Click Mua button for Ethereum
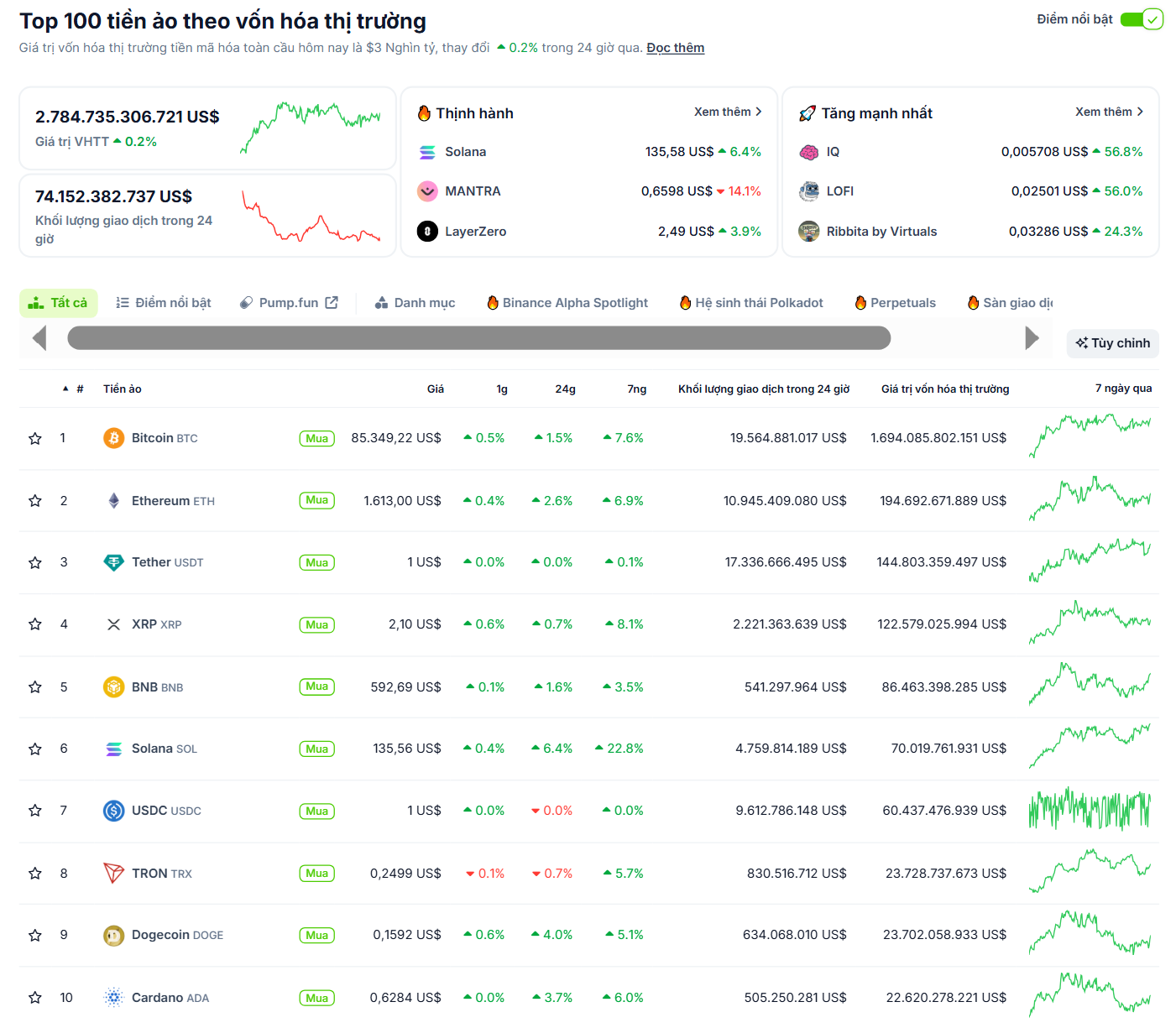This screenshot has height=1028, width=1176. coord(317,501)
